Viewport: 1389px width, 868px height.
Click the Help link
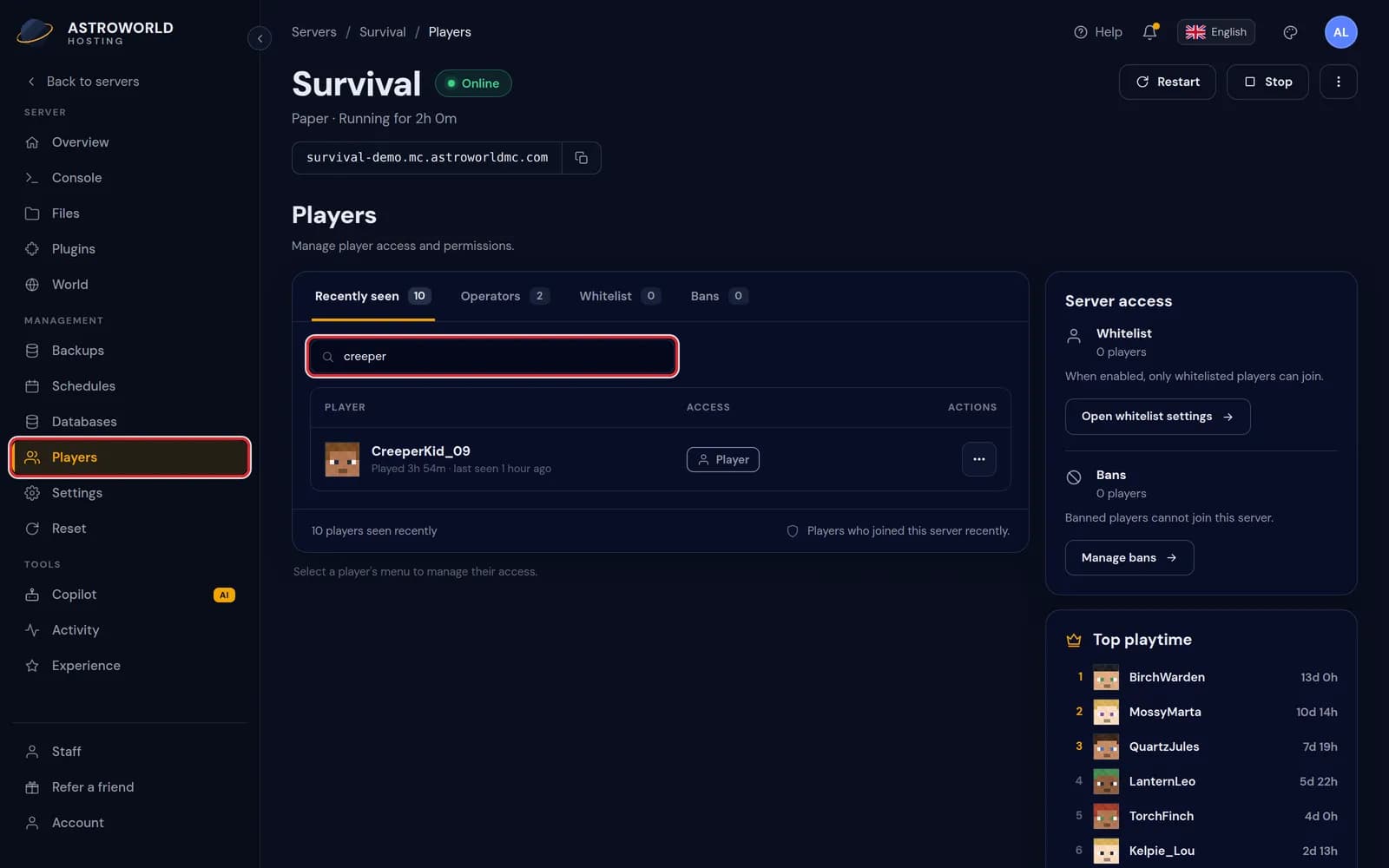point(1098,32)
